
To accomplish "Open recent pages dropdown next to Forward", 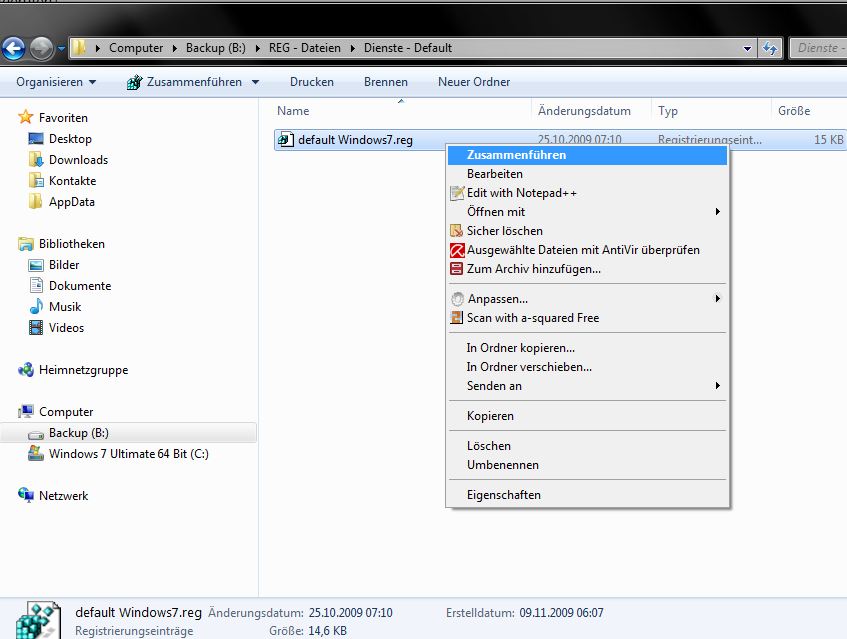I will 61,49.
